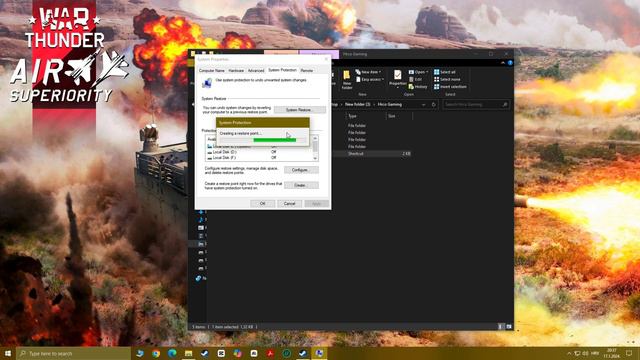Switch to the Computer Name tab
Image resolution: width=640 pixels, height=360 pixels.
click(x=211, y=71)
